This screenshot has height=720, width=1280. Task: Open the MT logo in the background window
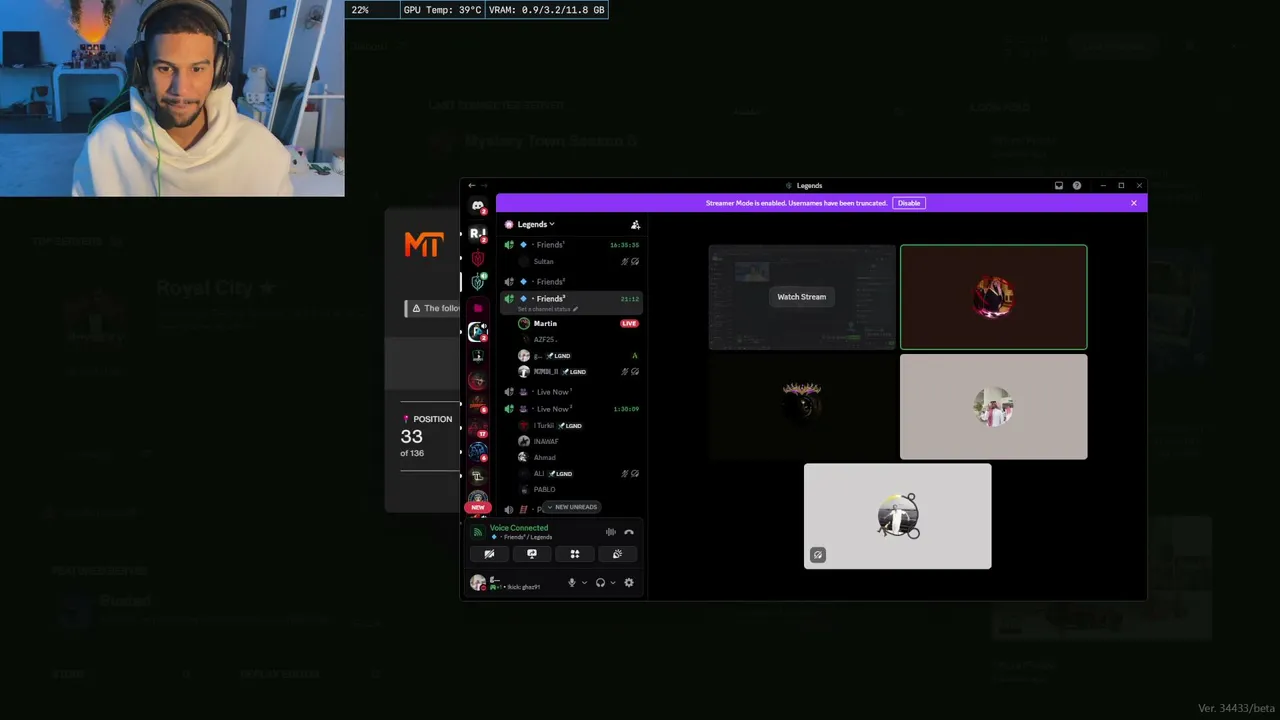click(423, 244)
